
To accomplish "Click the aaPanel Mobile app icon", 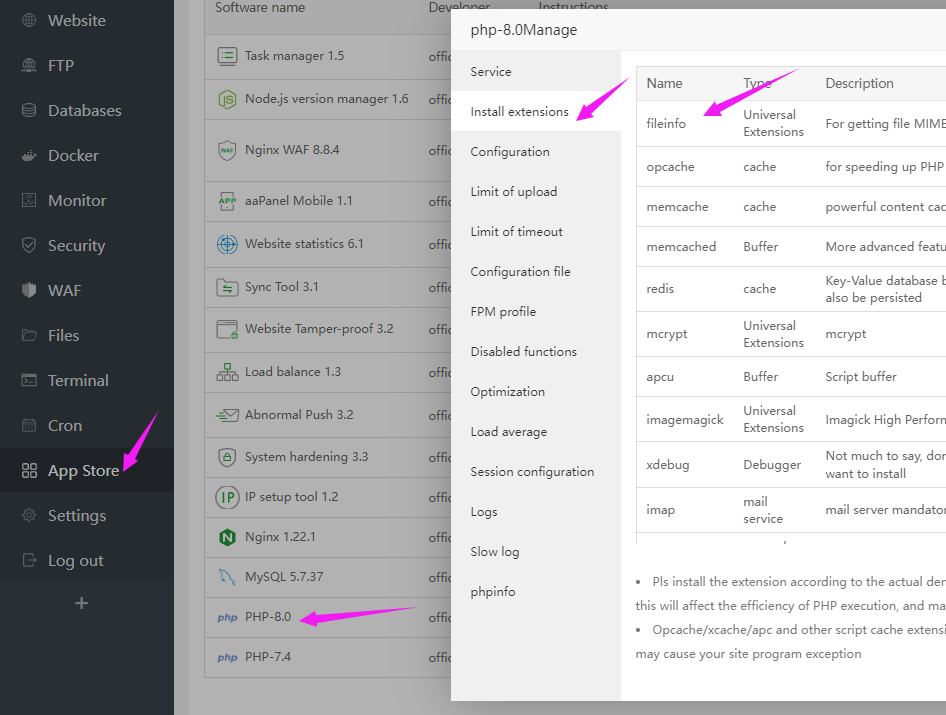I will (x=227, y=201).
